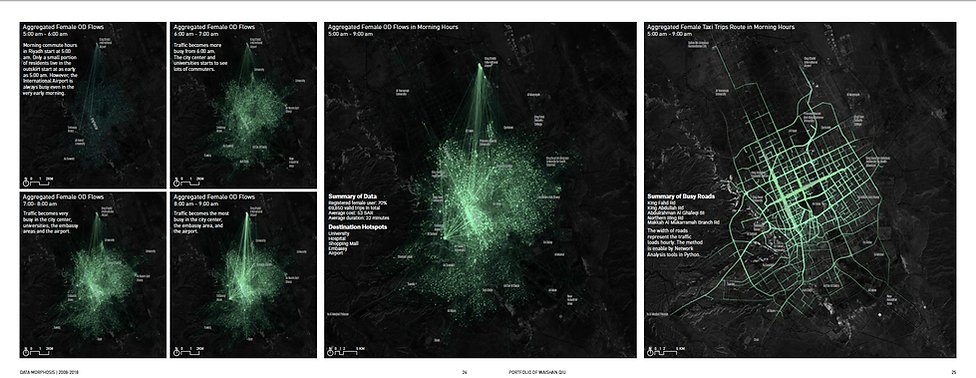Select the 6:00 am - 7:00 am flow map
976x378 pixels.
click(243, 105)
